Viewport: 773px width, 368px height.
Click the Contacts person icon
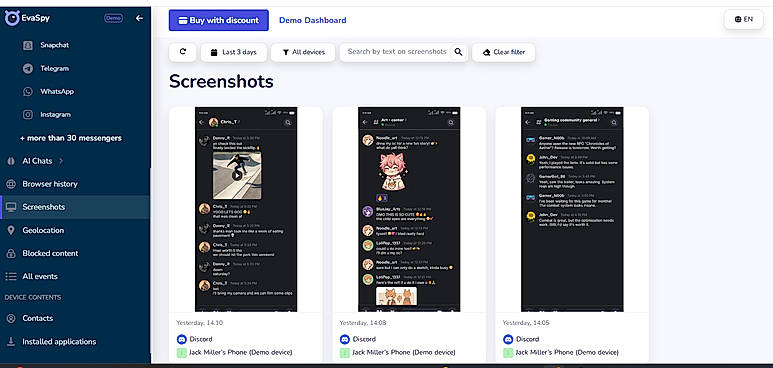point(11,319)
